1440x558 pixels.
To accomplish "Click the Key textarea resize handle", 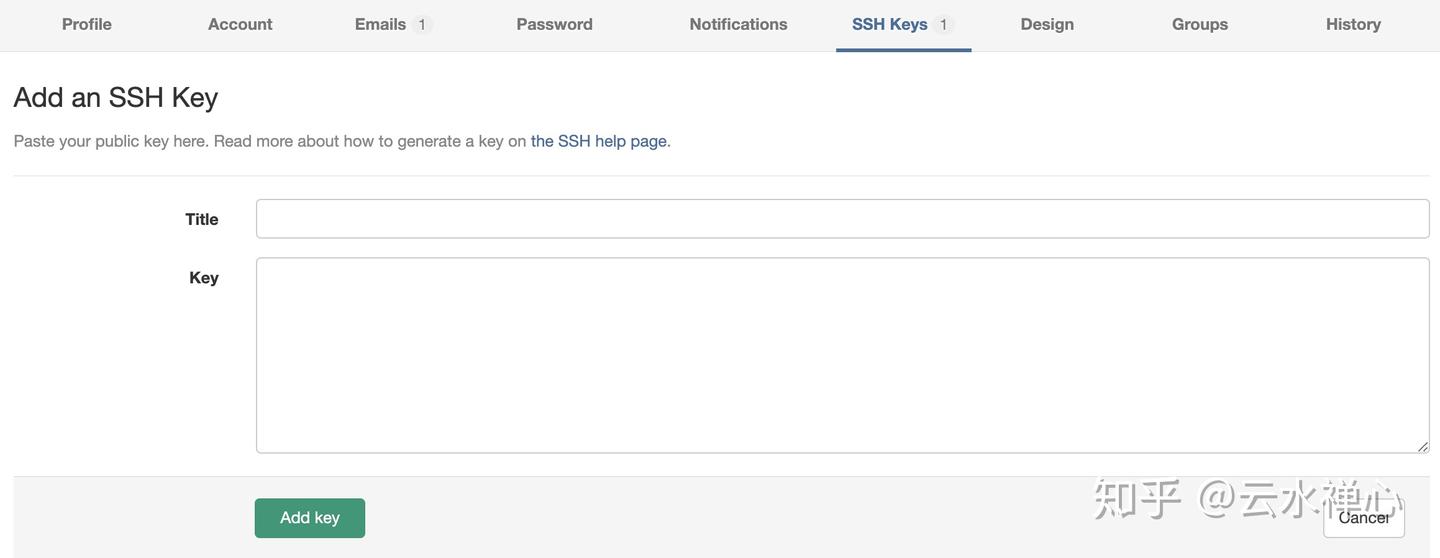I will tap(1423, 447).
